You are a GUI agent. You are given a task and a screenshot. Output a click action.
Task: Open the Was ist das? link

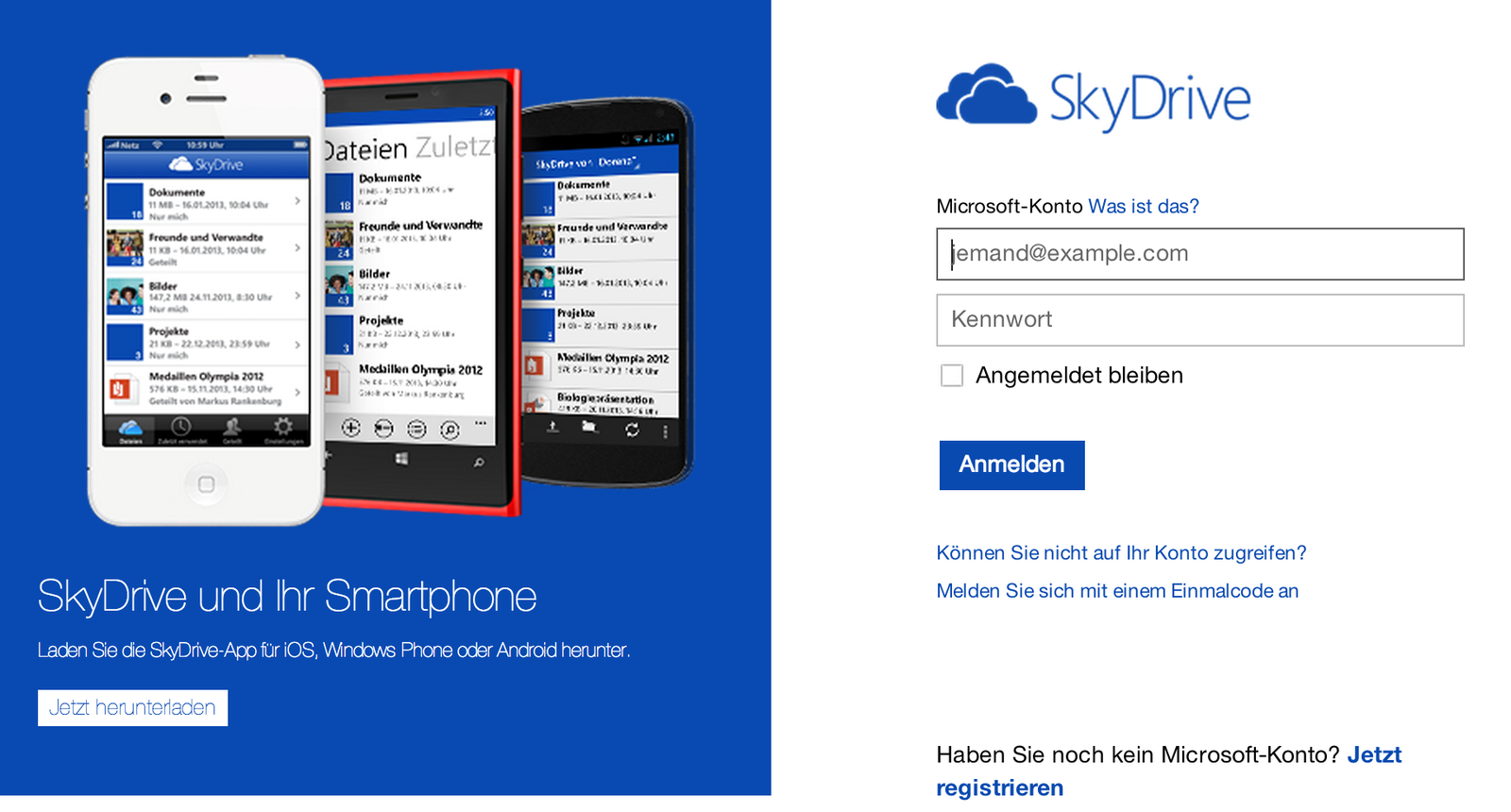click(x=1144, y=206)
